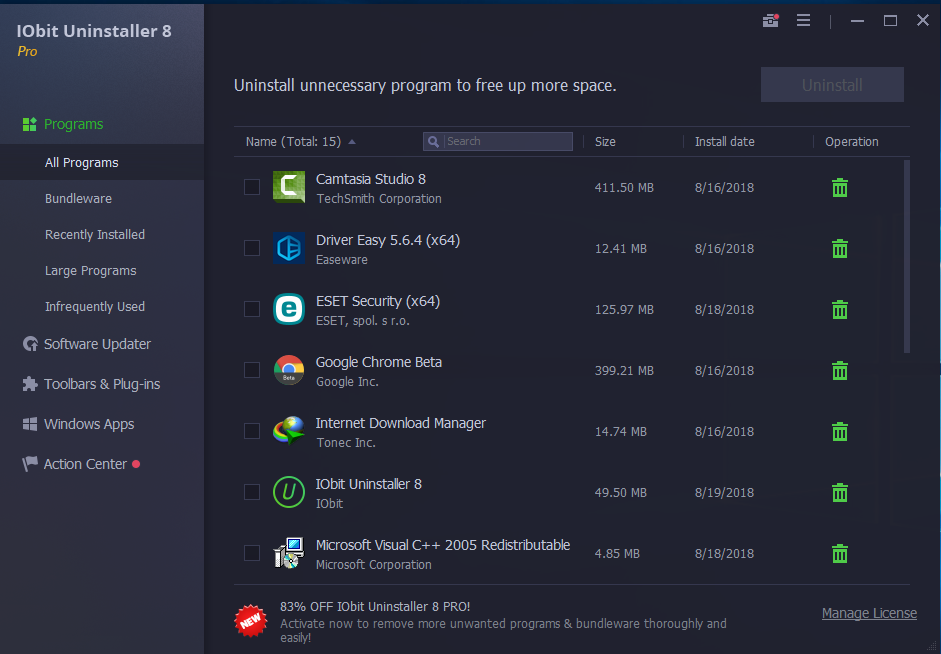This screenshot has height=654, width=941.
Task: Click the Uninstall button
Action: tap(832, 85)
